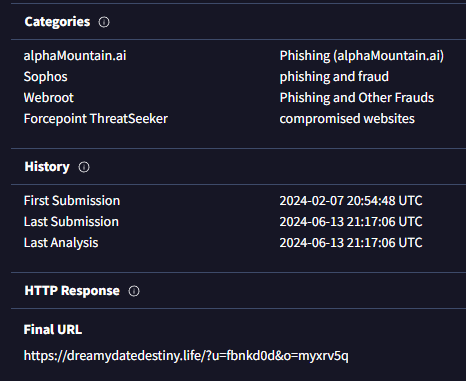Select the HTTP Response section heading
The image size is (466, 381).
coord(72,291)
